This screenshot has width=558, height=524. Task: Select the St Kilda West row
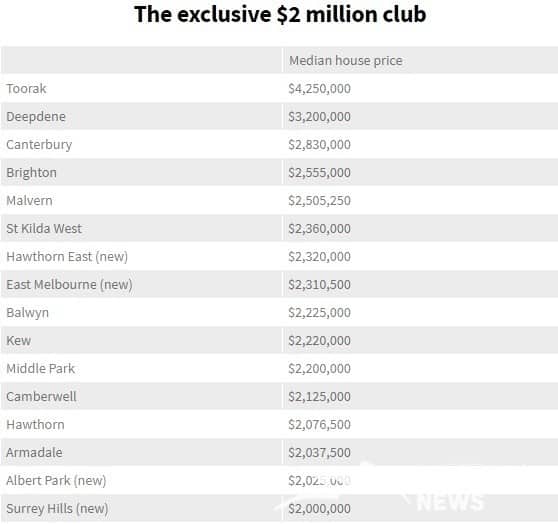pyautogui.click(x=279, y=228)
